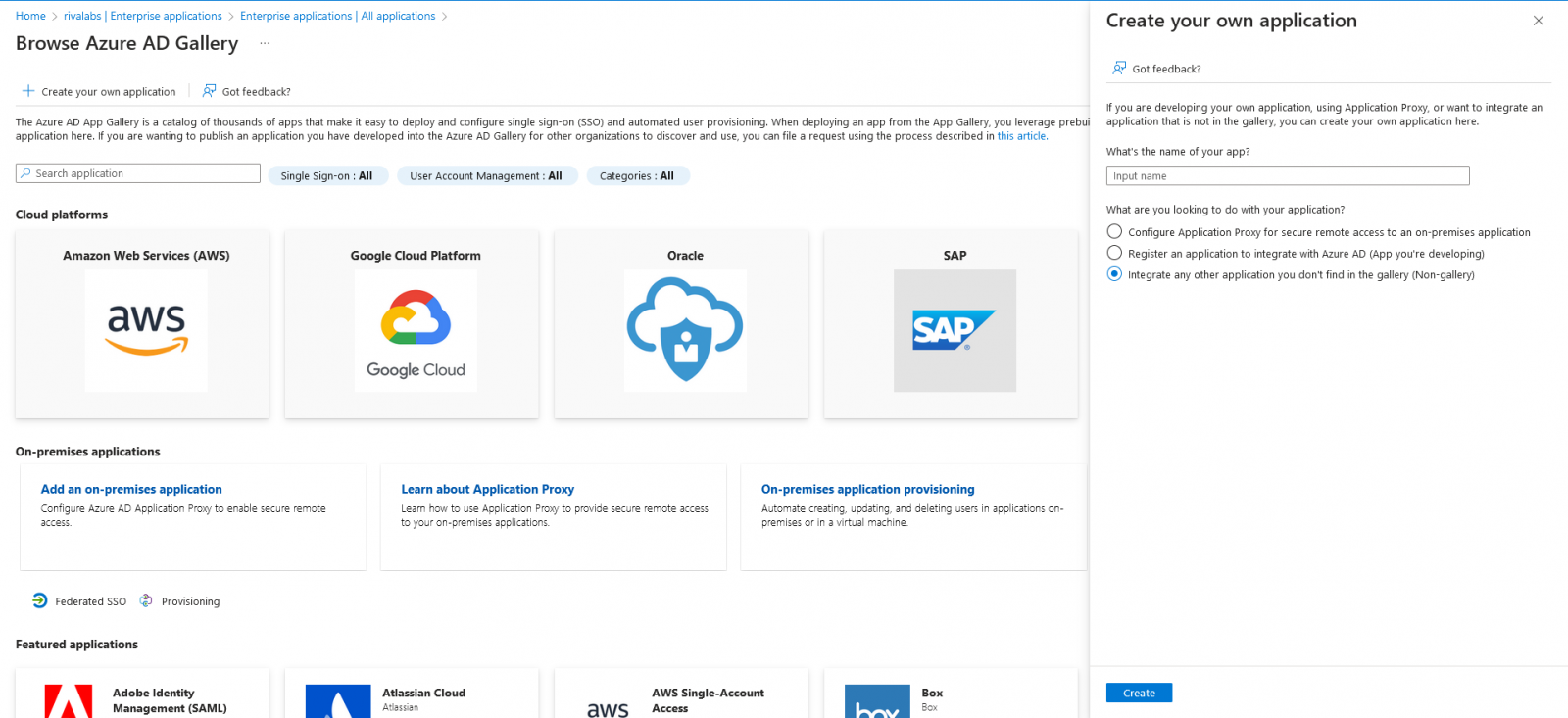Click the app name input field
Image resolution: width=1568 pixels, height=718 pixels.
tap(1287, 176)
